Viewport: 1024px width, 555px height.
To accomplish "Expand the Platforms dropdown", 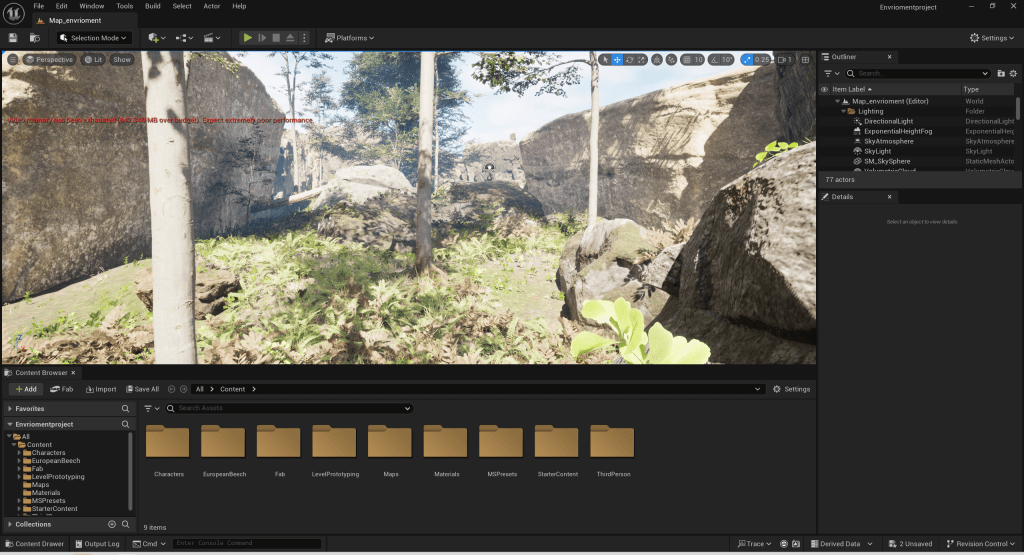I will [349, 38].
